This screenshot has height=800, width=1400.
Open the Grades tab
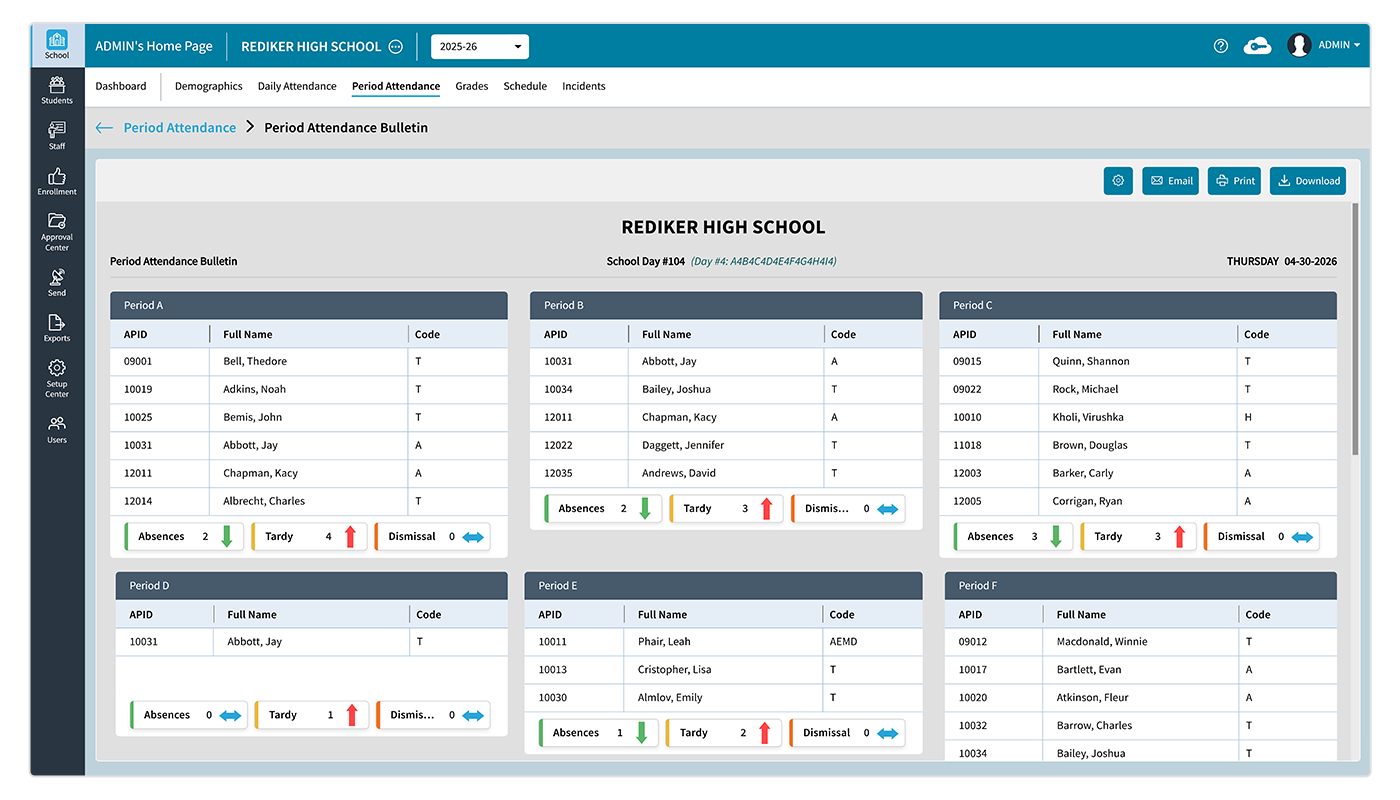(x=472, y=86)
